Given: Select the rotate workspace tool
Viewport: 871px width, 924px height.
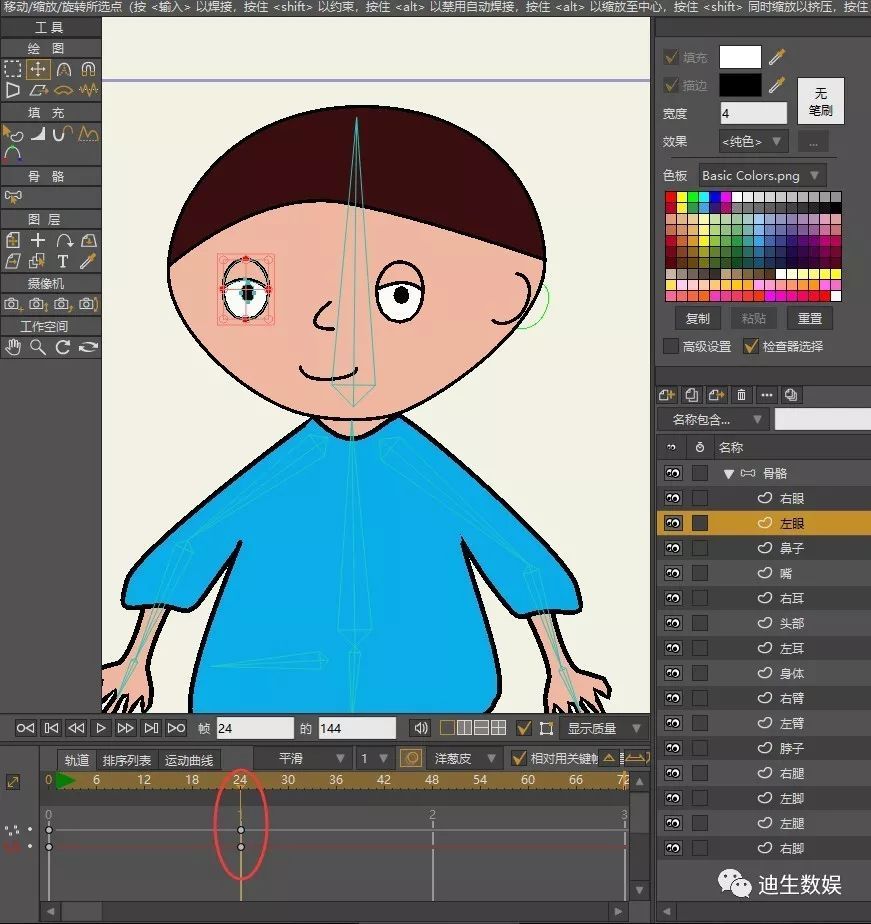Looking at the screenshot, I should [63, 347].
